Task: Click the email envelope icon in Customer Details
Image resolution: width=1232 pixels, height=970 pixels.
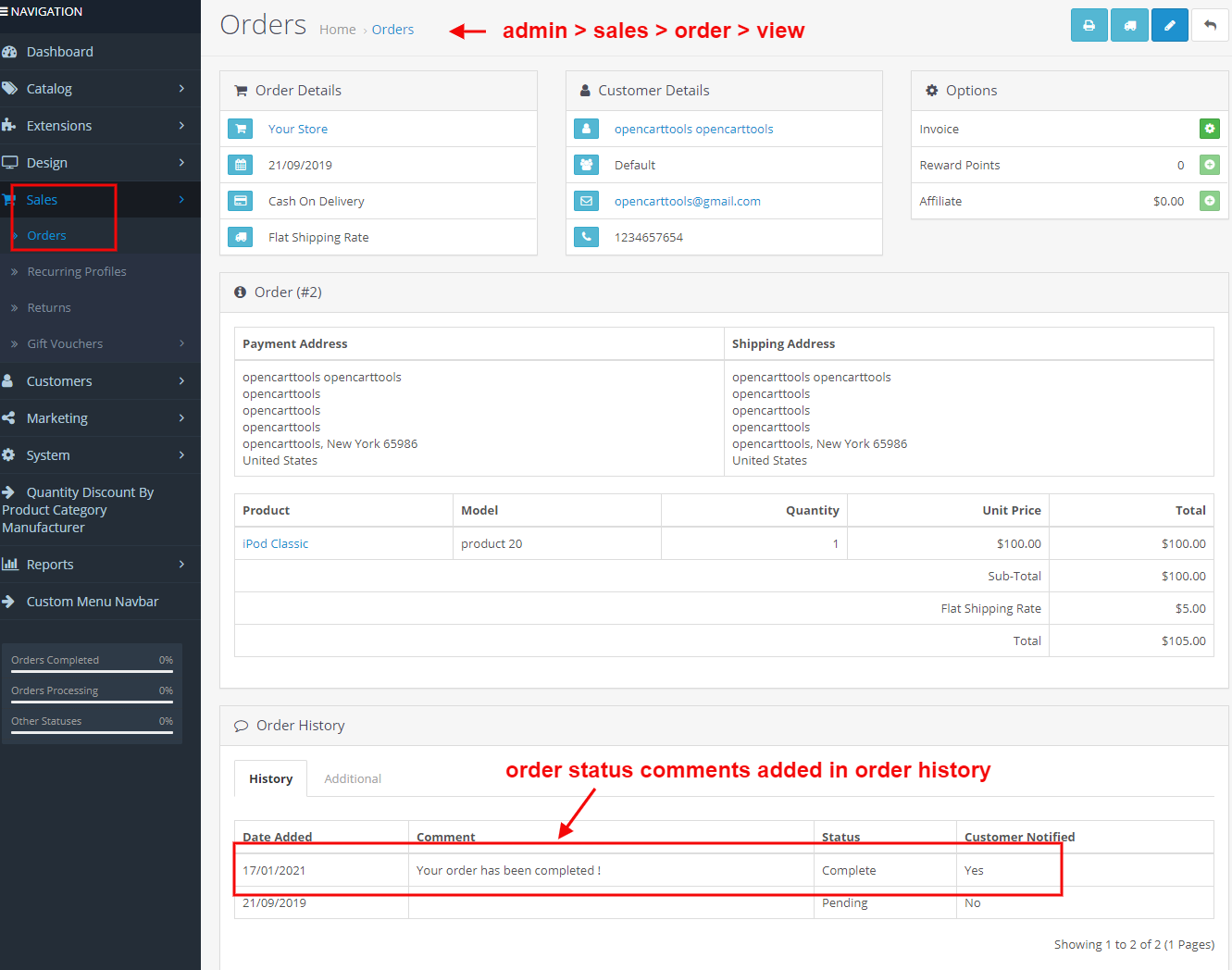Action: [586, 201]
